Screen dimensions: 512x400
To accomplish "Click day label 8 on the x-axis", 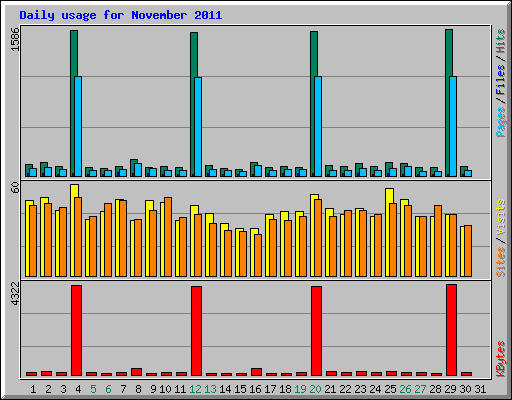I will (x=138, y=389).
